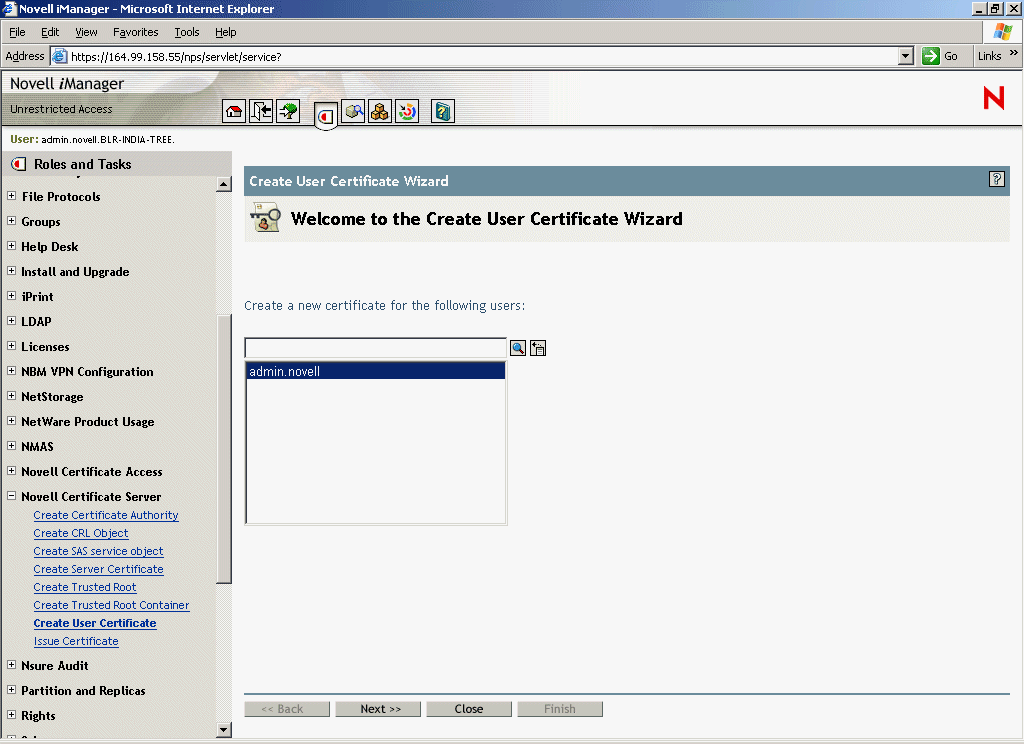Open the address bar dropdown arrow
Image resolution: width=1024 pixels, height=744 pixels.
[905, 56]
